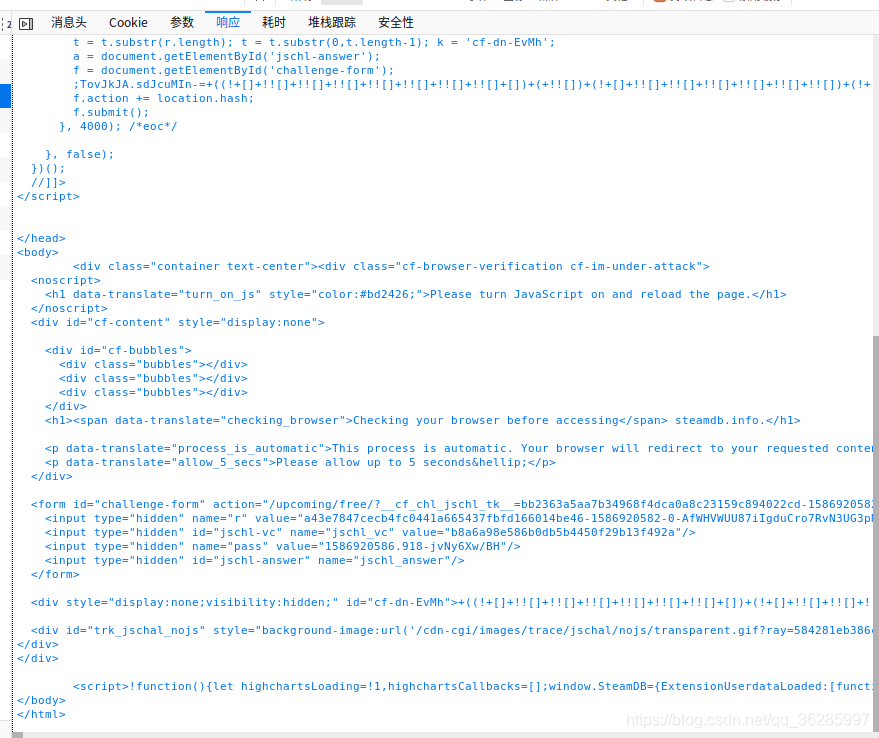Select the 响应 response tab
The width and height of the screenshot is (879, 738).
click(228, 22)
